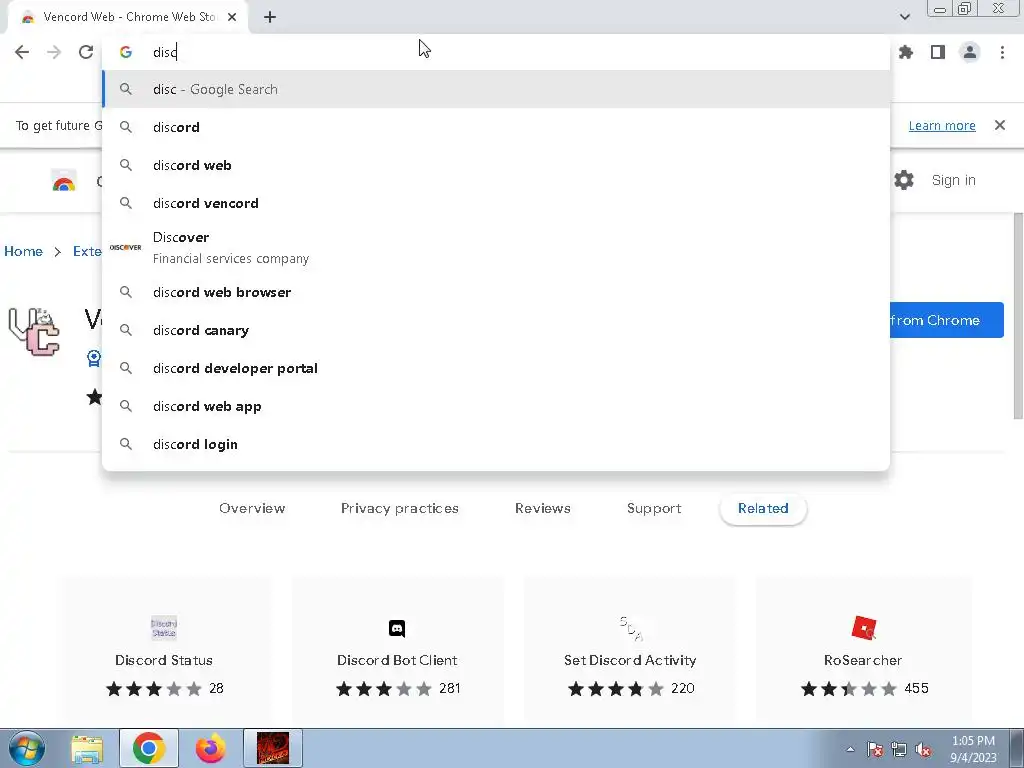The image size is (1024, 768).
Task: Choose the 'discord web' suggestion
Action: pyautogui.click(x=496, y=165)
